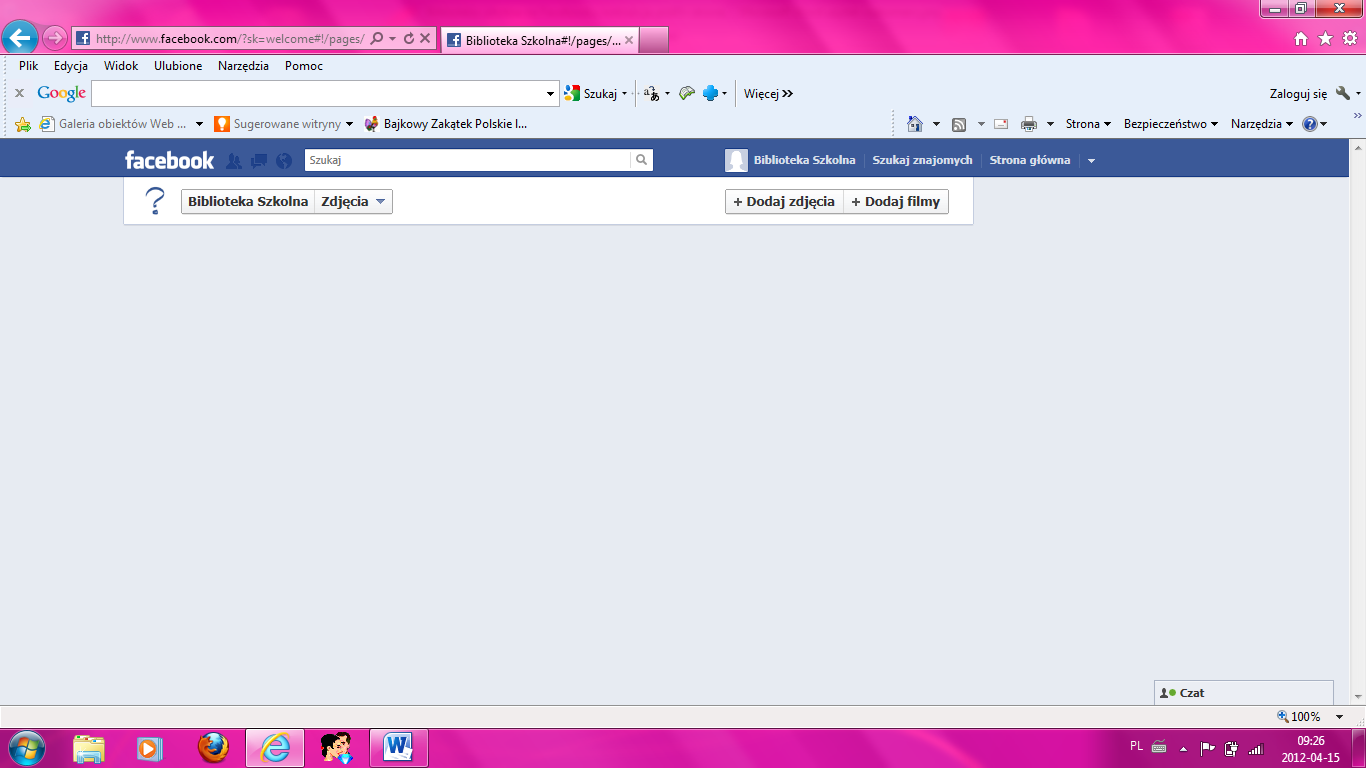Click the Google logo on the toolbar

[x=62, y=93]
